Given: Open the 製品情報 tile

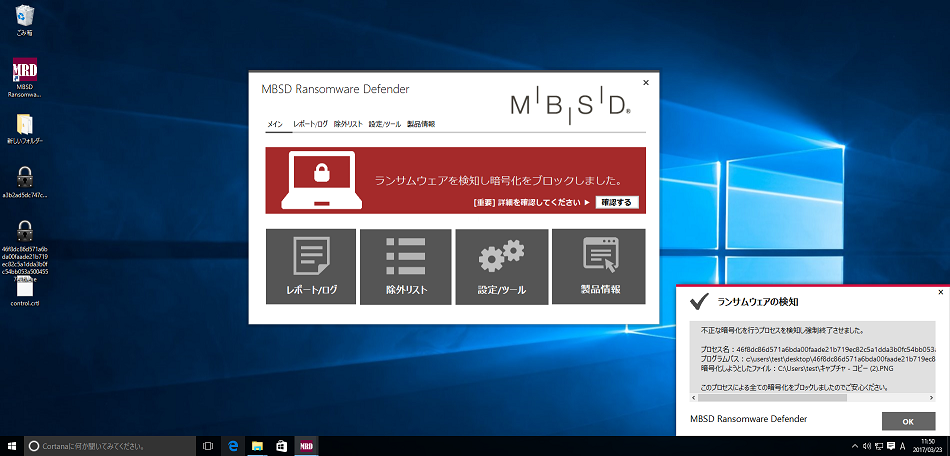Looking at the screenshot, I should (600, 265).
